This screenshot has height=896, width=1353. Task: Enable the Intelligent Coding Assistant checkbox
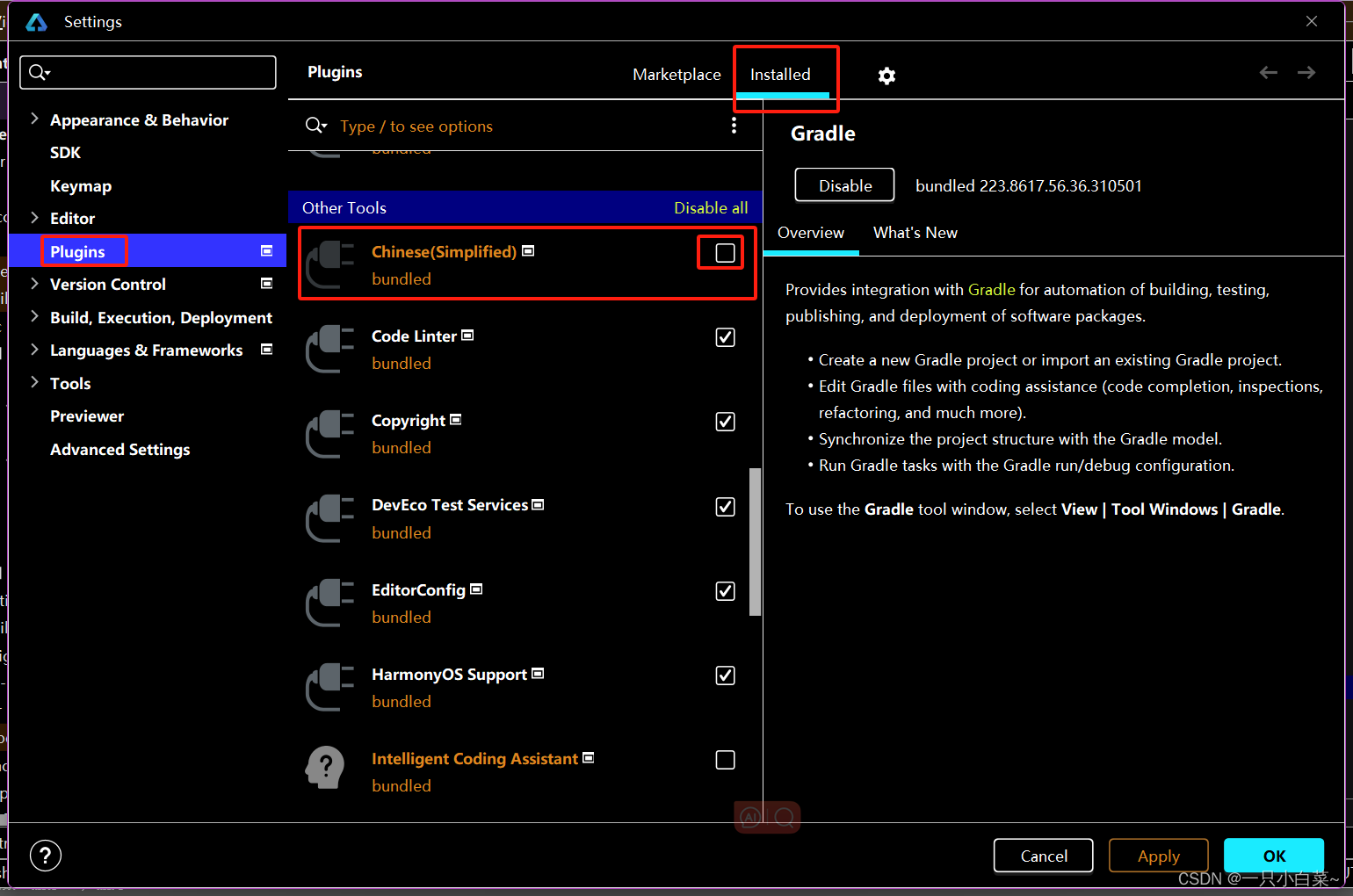(725, 760)
